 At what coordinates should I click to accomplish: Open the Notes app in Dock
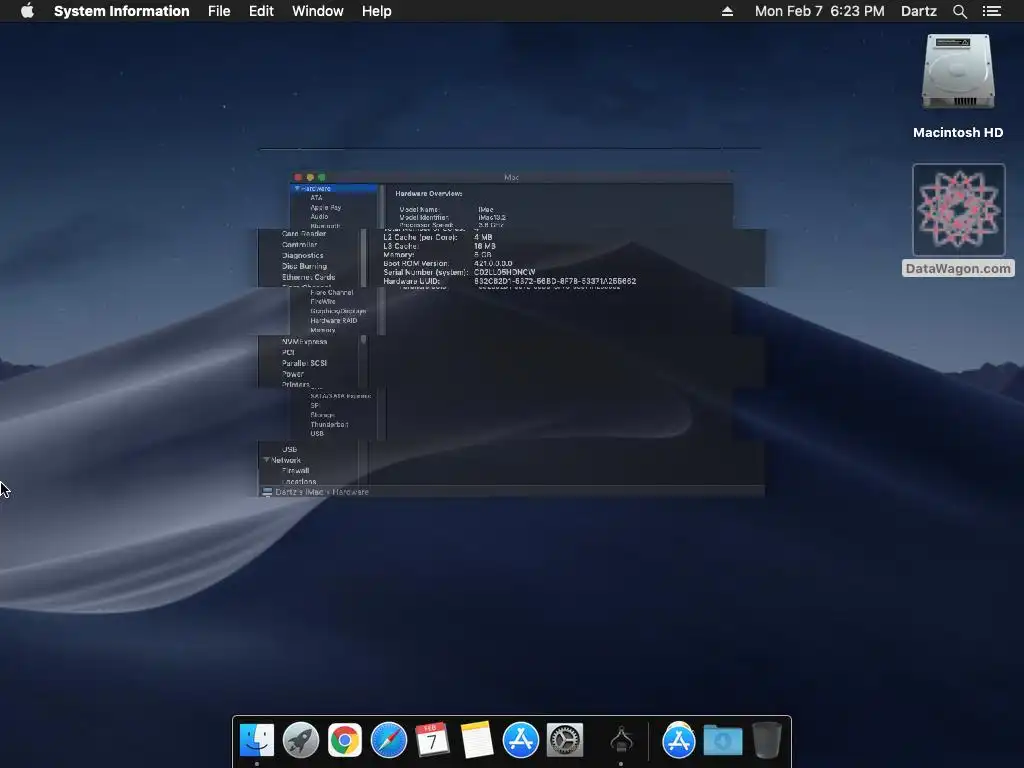(x=476, y=741)
